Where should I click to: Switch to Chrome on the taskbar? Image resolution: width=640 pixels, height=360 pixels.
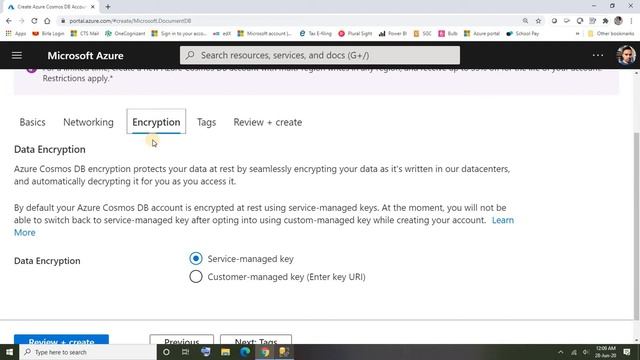point(264,352)
